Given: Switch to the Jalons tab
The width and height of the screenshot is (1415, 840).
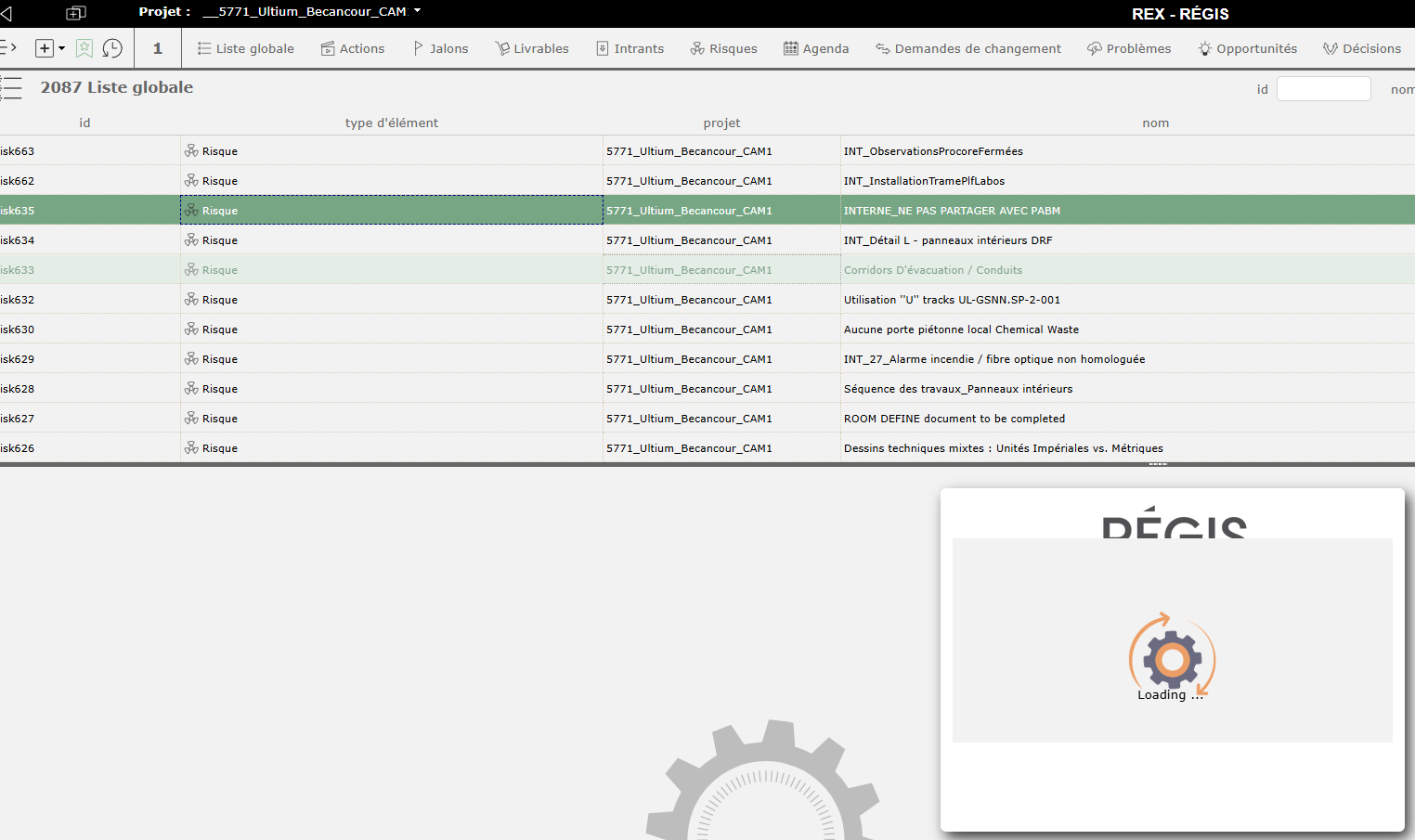Looking at the screenshot, I should tap(440, 48).
